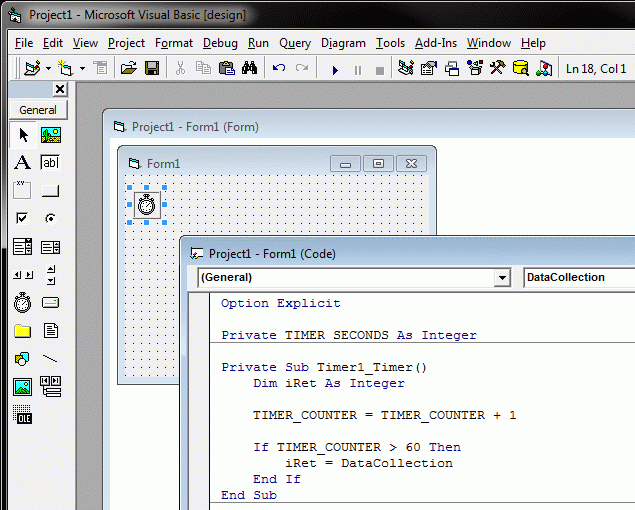Open the File menu

tap(24, 43)
